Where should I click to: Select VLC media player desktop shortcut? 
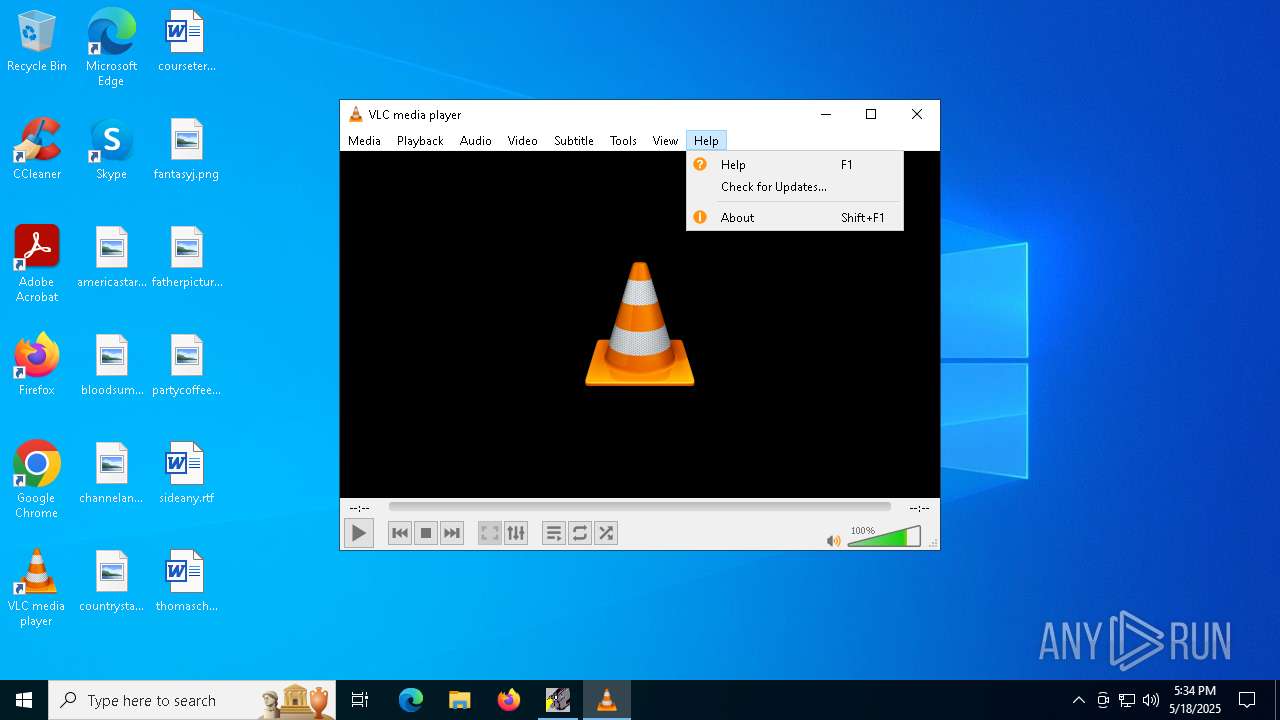(x=37, y=588)
